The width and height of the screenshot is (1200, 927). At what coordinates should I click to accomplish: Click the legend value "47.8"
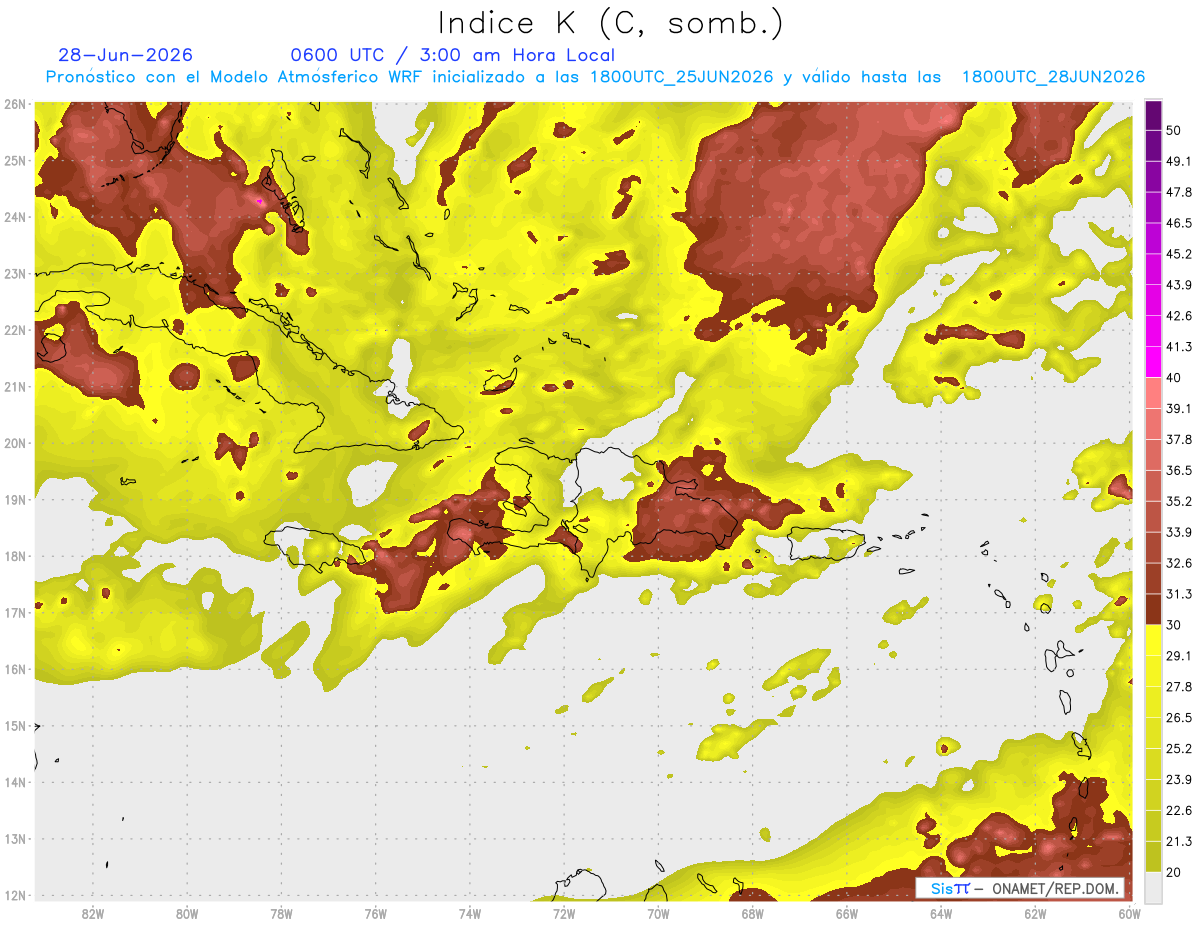pyautogui.click(x=1179, y=192)
